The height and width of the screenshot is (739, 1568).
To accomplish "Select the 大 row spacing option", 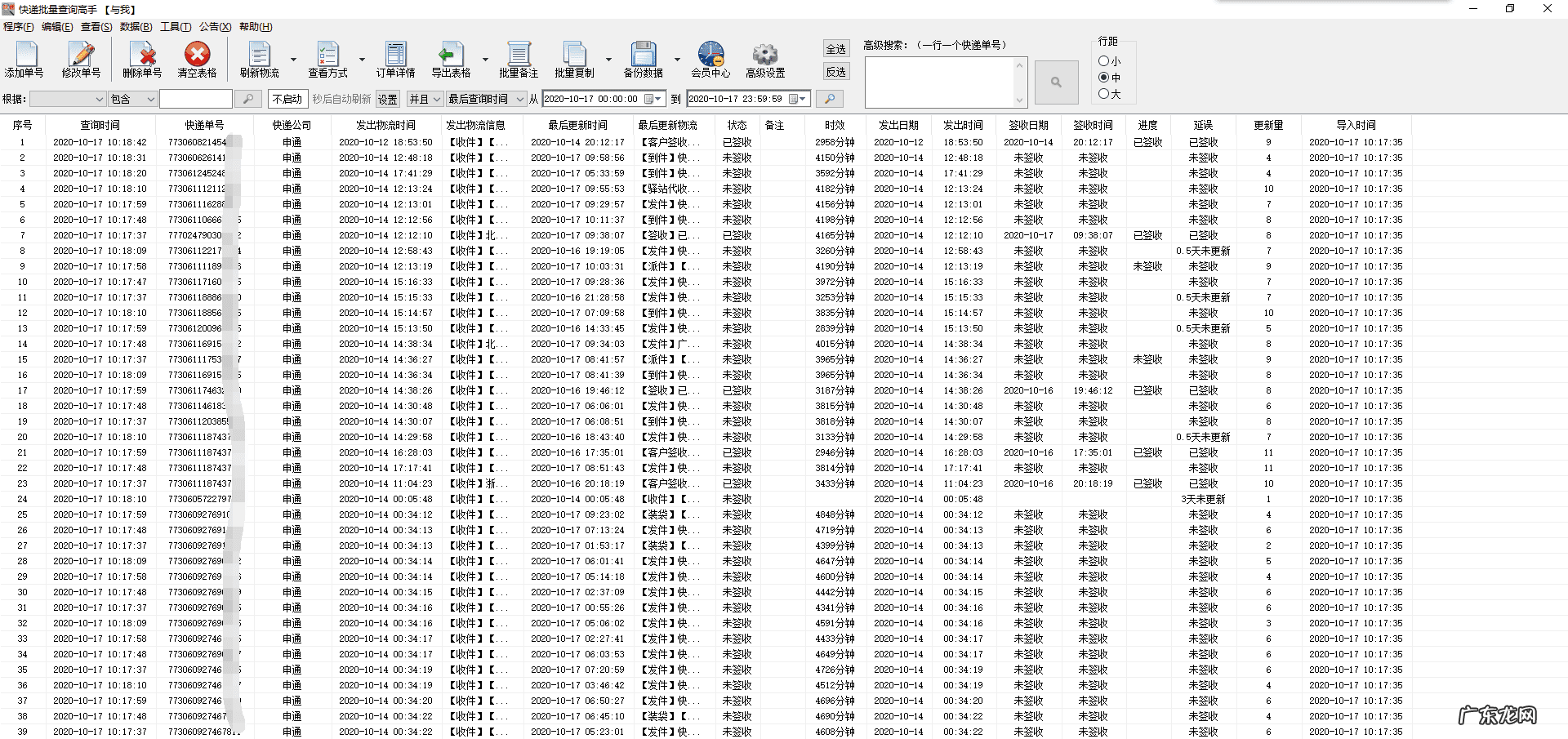I will (x=1104, y=94).
